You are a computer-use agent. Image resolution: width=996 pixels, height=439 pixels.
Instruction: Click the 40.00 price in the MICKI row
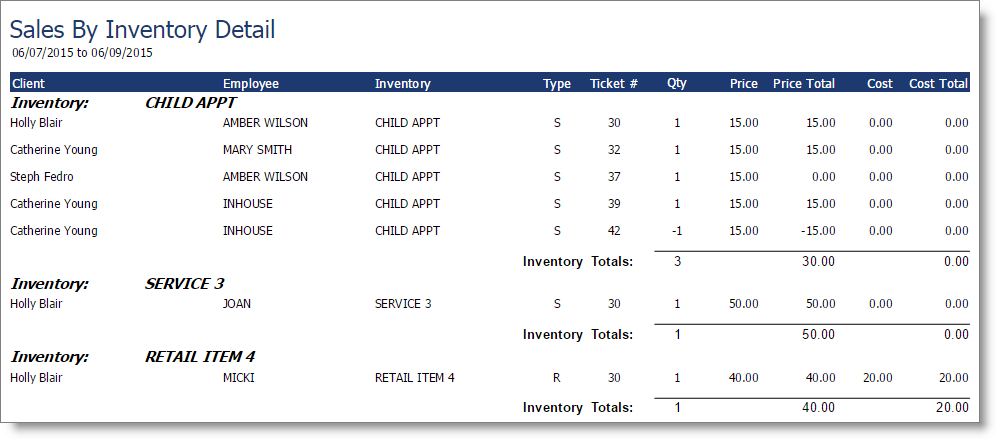pyautogui.click(x=744, y=377)
